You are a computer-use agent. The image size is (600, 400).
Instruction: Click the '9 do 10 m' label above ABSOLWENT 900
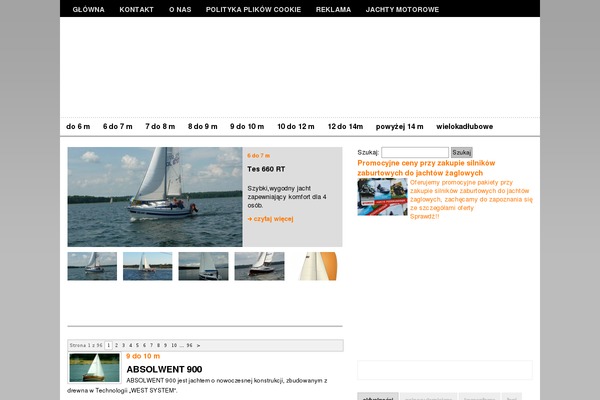coord(143,356)
